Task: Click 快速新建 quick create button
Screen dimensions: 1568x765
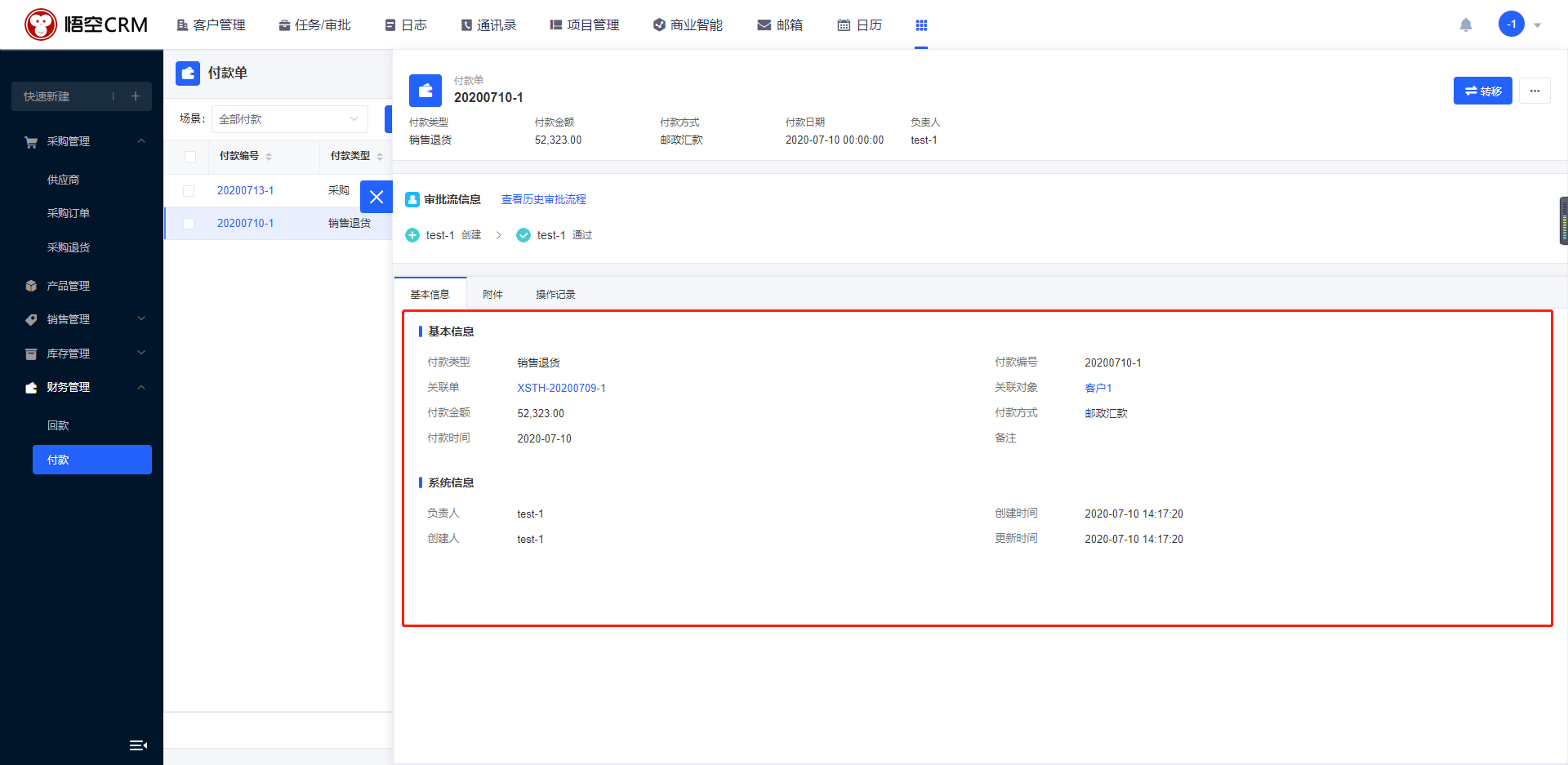Action: [x=82, y=96]
